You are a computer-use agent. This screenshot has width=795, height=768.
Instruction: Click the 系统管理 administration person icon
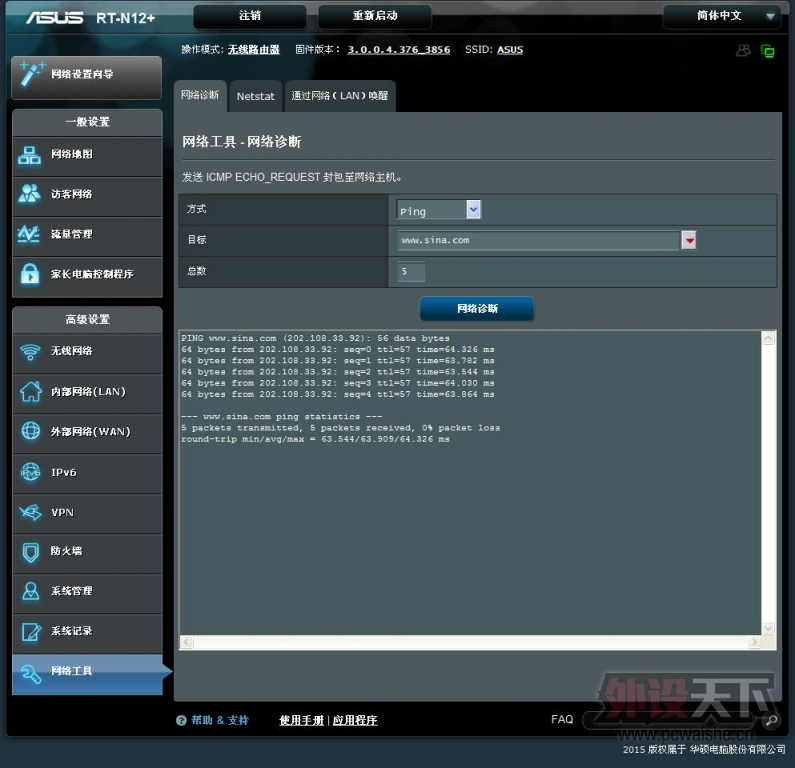point(30,591)
